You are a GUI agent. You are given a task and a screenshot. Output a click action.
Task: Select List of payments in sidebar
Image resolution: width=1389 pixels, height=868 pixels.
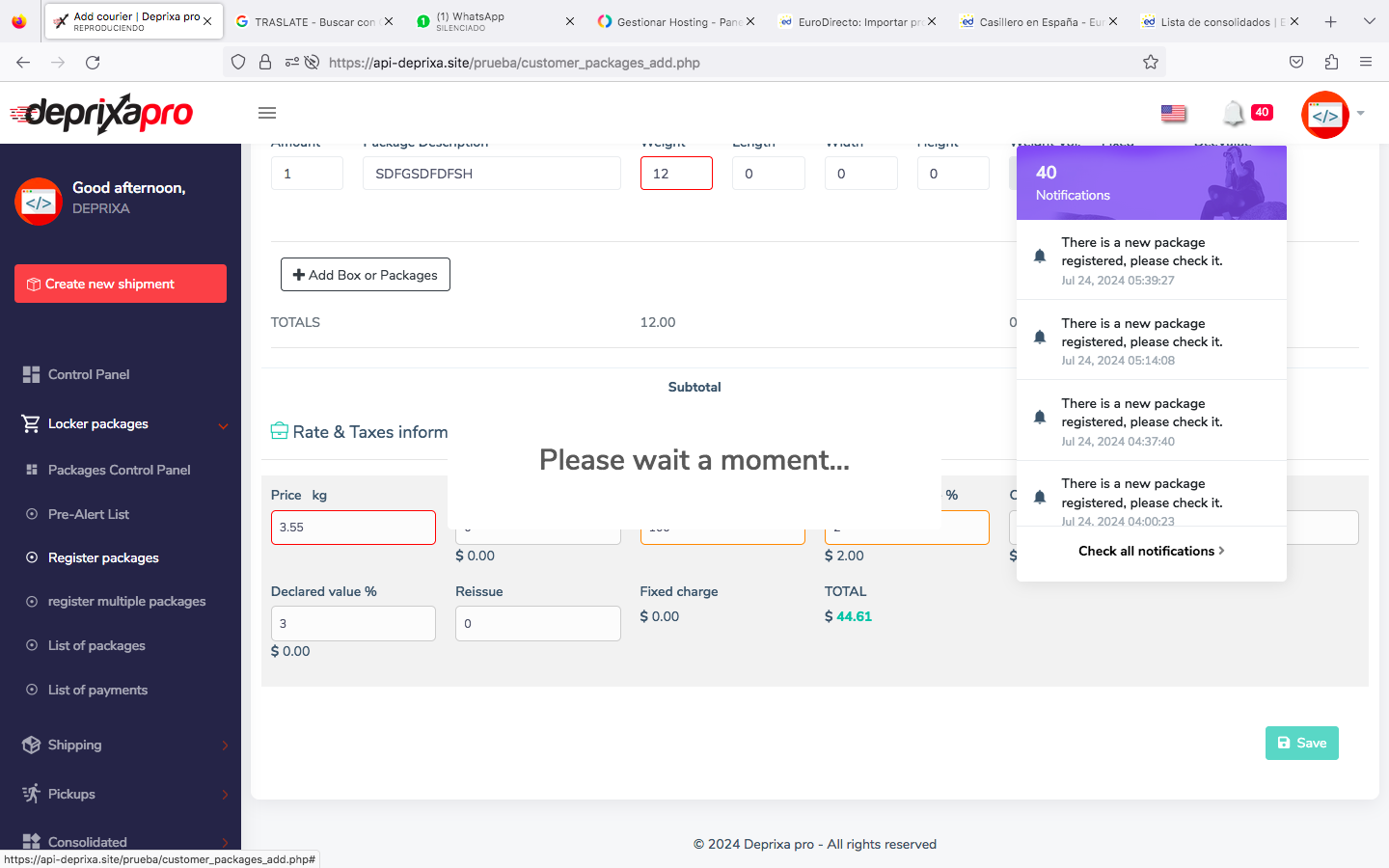pos(97,690)
